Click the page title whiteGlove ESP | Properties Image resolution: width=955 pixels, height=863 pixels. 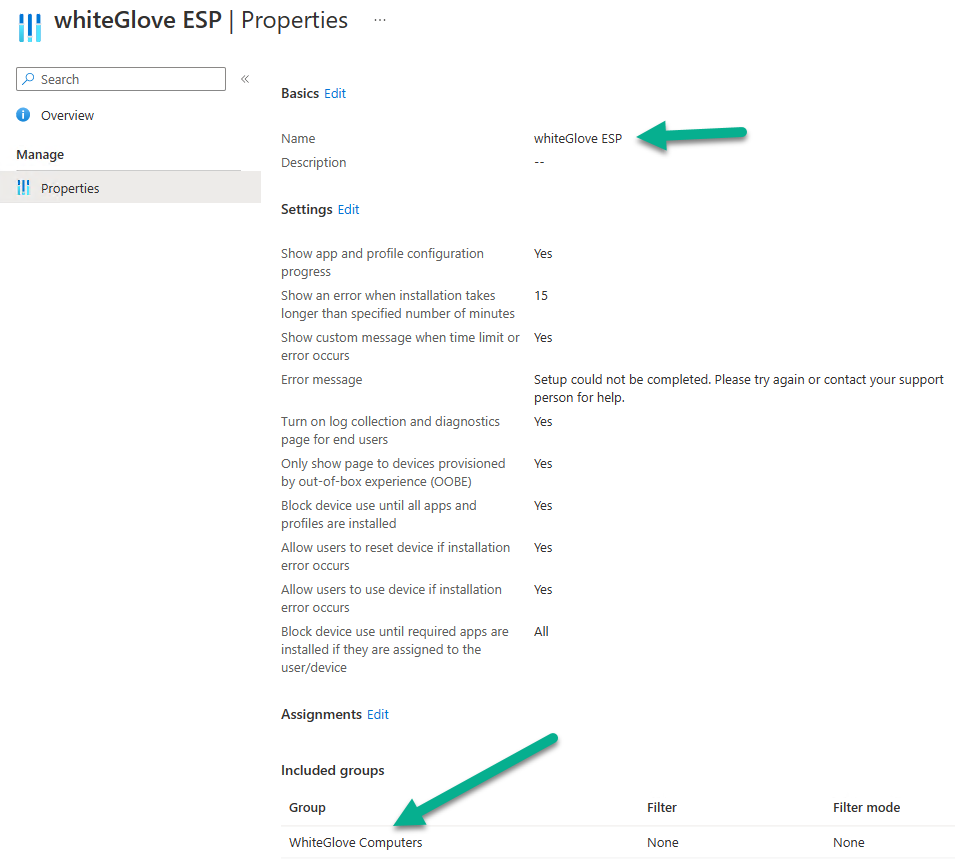tap(201, 21)
